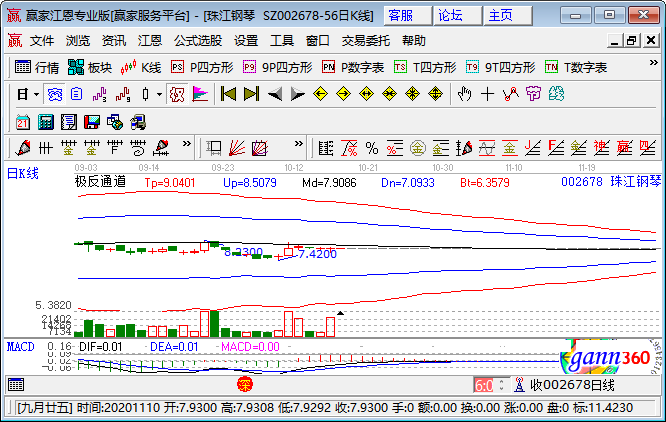The image size is (666, 422).
Task: Click the Gann square with fan icon
Action: point(260,148)
